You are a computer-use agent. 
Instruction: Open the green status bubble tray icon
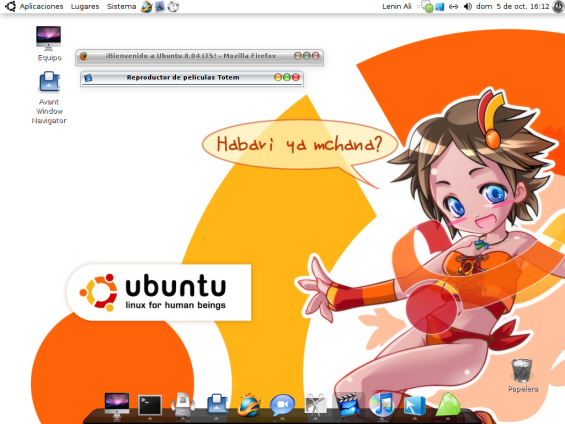(x=428, y=7)
